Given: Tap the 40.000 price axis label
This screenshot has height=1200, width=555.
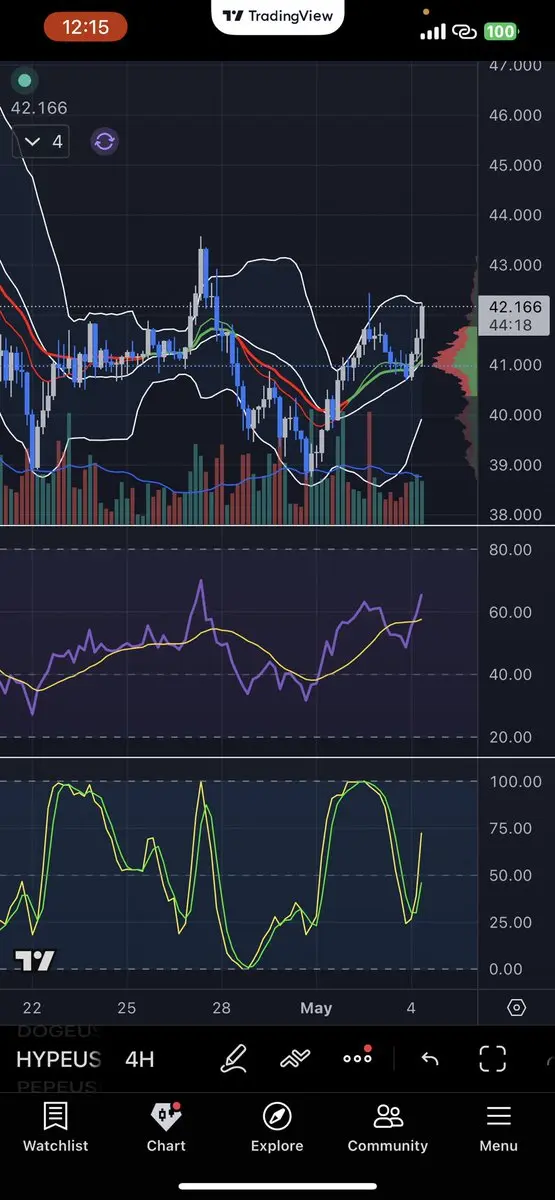Looking at the screenshot, I should pos(516,415).
